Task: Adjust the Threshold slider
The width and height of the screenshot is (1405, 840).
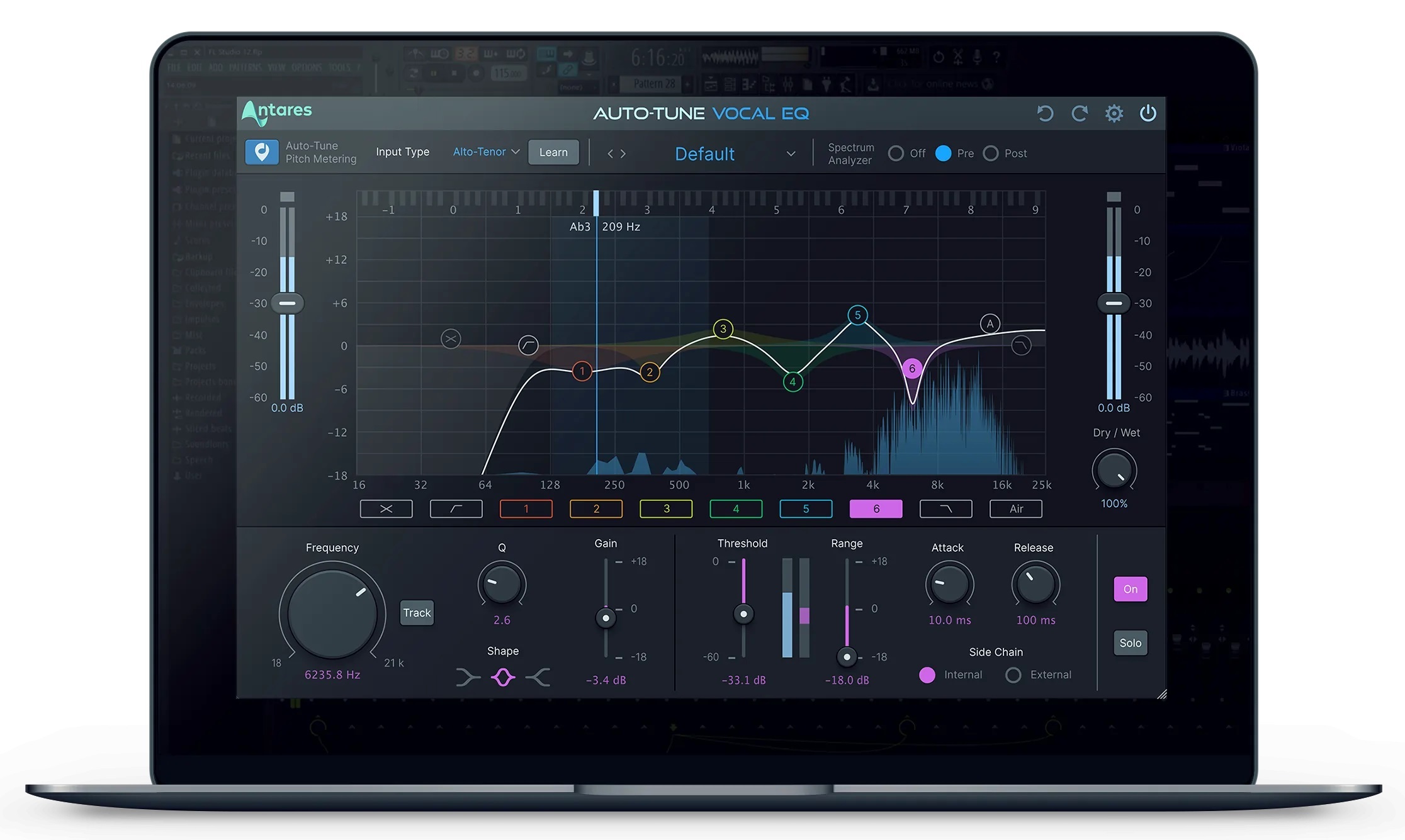Action: click(743, 613)
